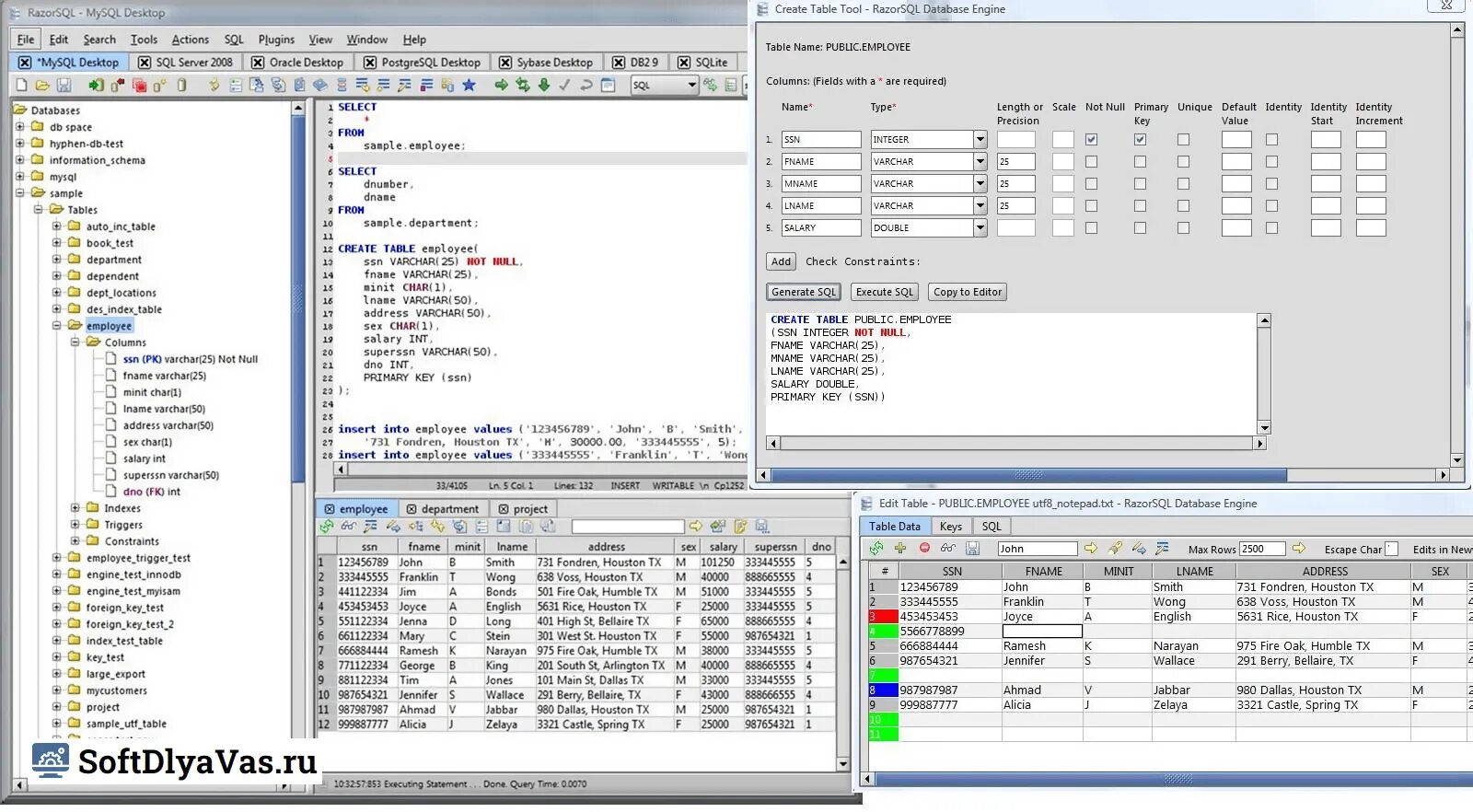
Task: Click the checkmark commit icon in main toolbar
Action: (x=564, y=86)
